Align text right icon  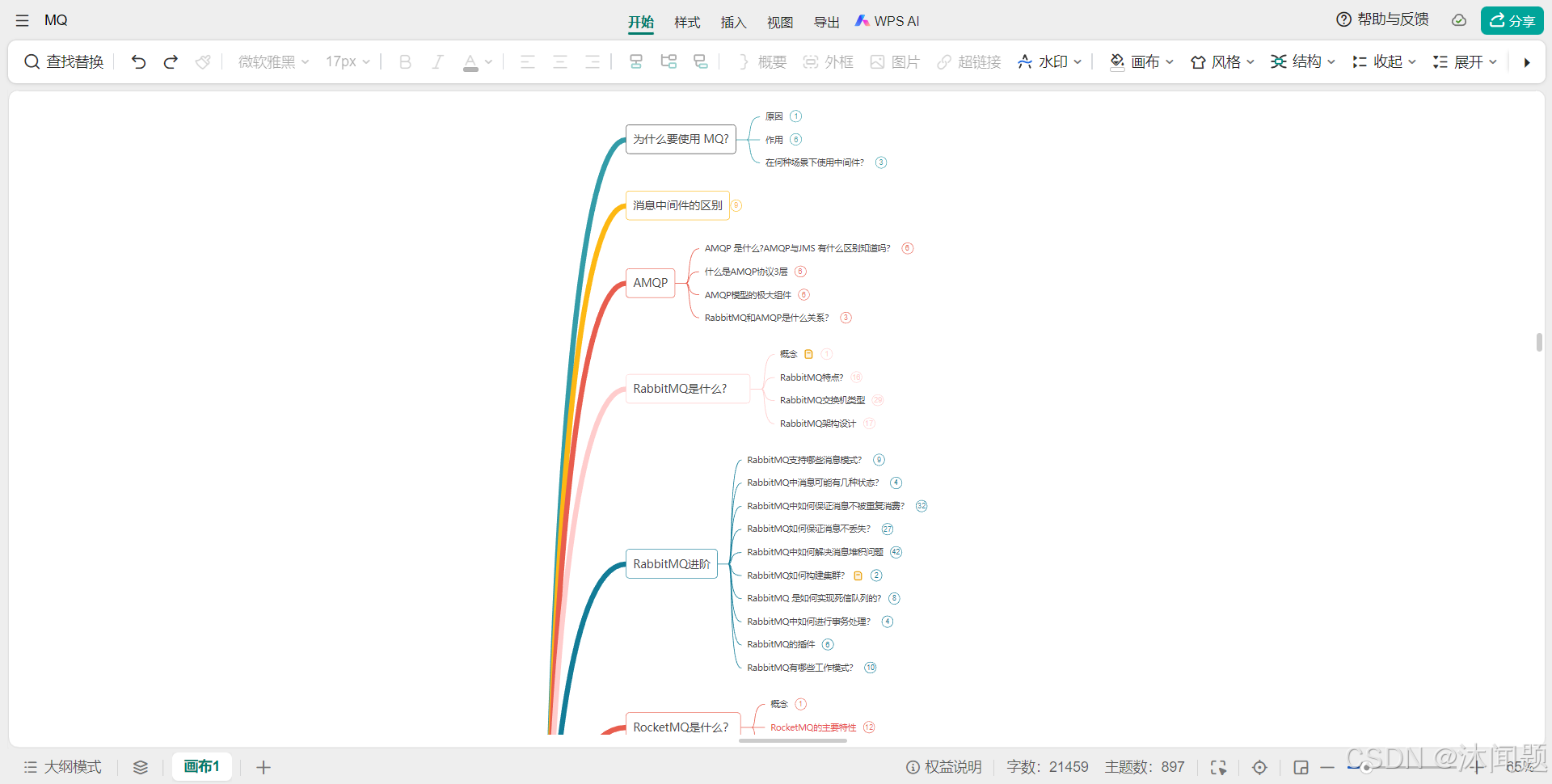click(593, 62)
